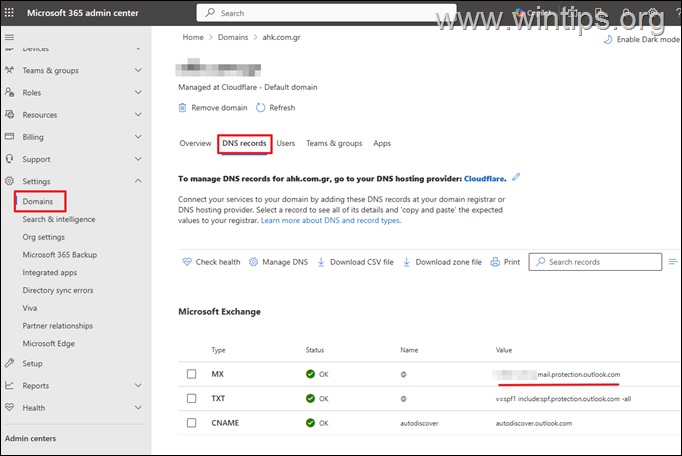Open the Apps tab
This screenshot has height=456, width=682.
point(382,143)
